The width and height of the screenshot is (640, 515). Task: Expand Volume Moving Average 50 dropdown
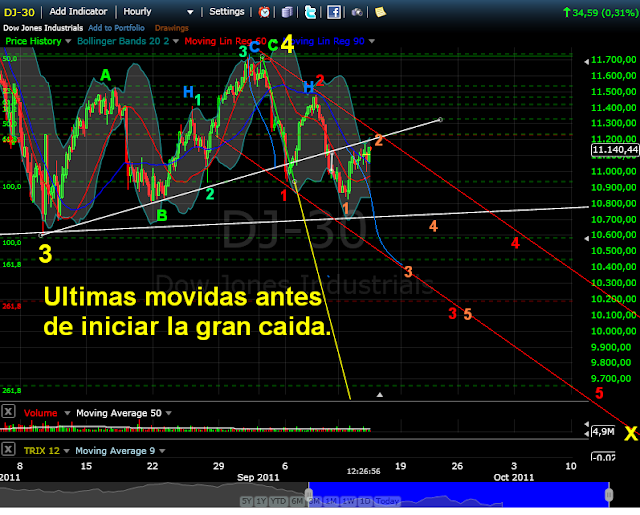point(169,413)
